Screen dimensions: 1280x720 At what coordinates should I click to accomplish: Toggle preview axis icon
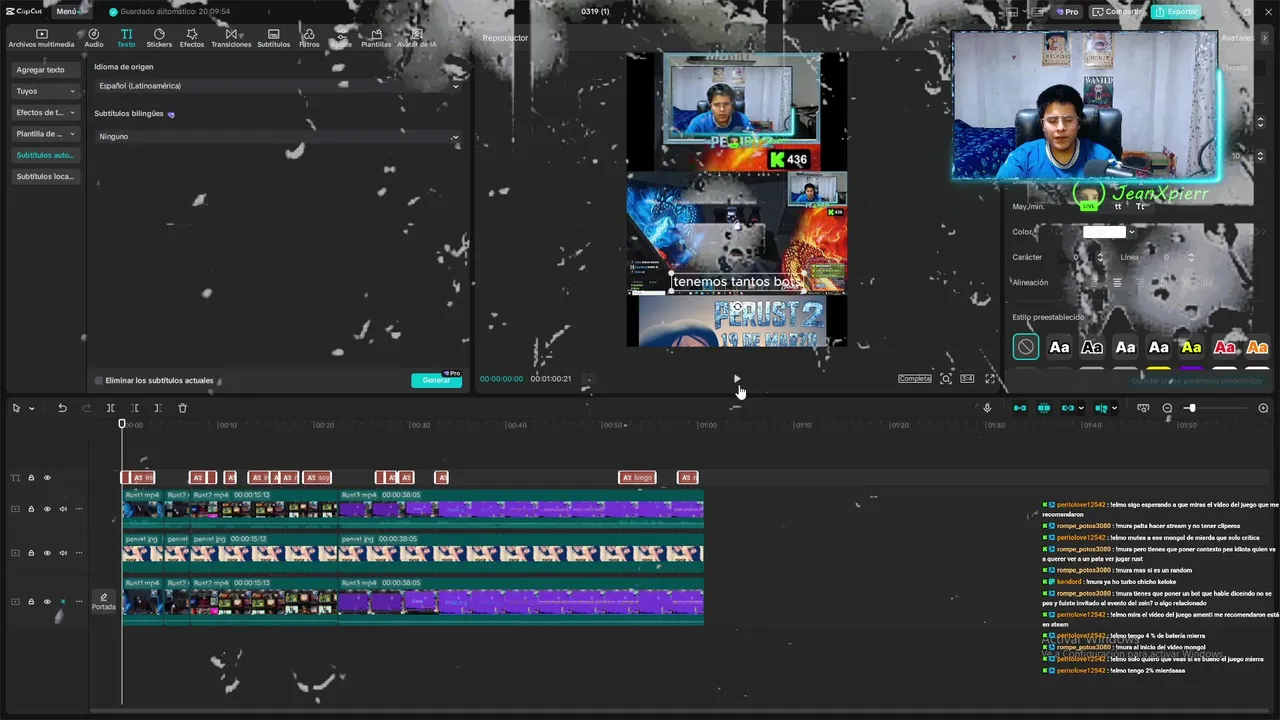pos(1100,408)
